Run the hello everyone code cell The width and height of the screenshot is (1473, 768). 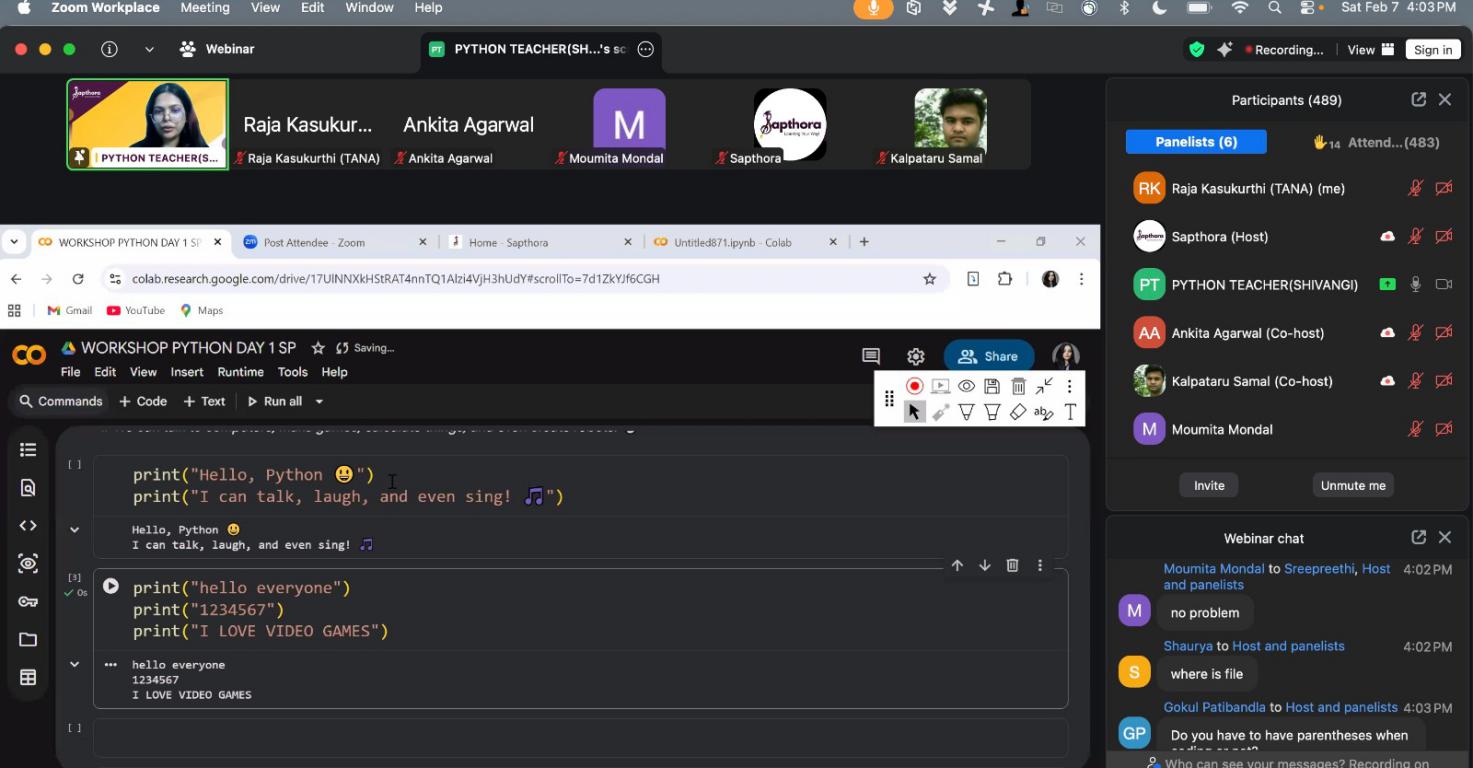[111, 587]
